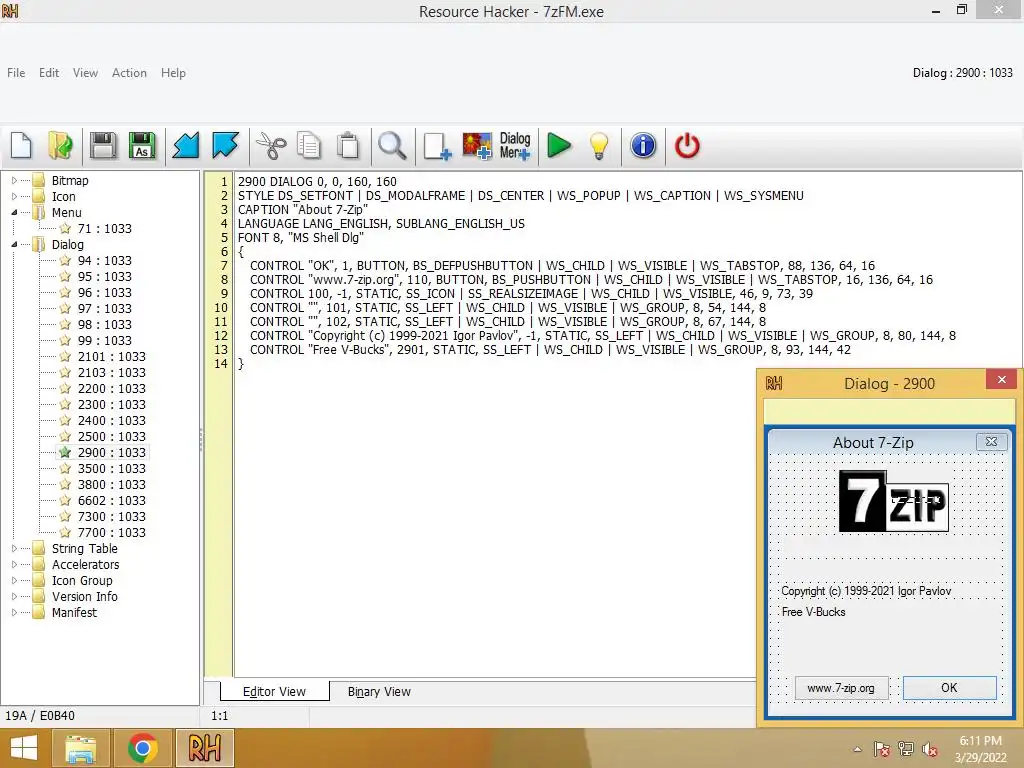This screenshot has height=768, width=1024.
Task: Select dialog resource 7700 : 1033
Action: [x=112, y=532]
